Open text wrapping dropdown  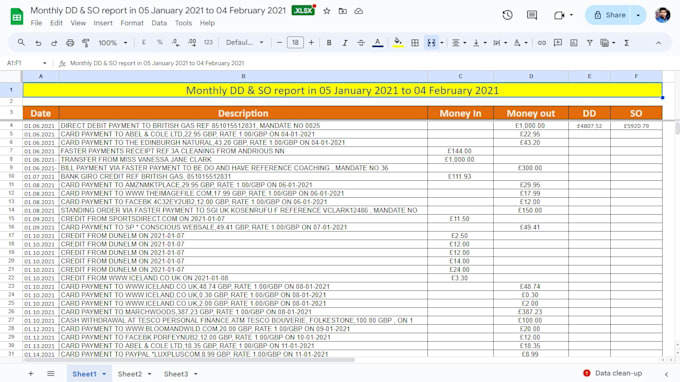click(x=500, y=43)
